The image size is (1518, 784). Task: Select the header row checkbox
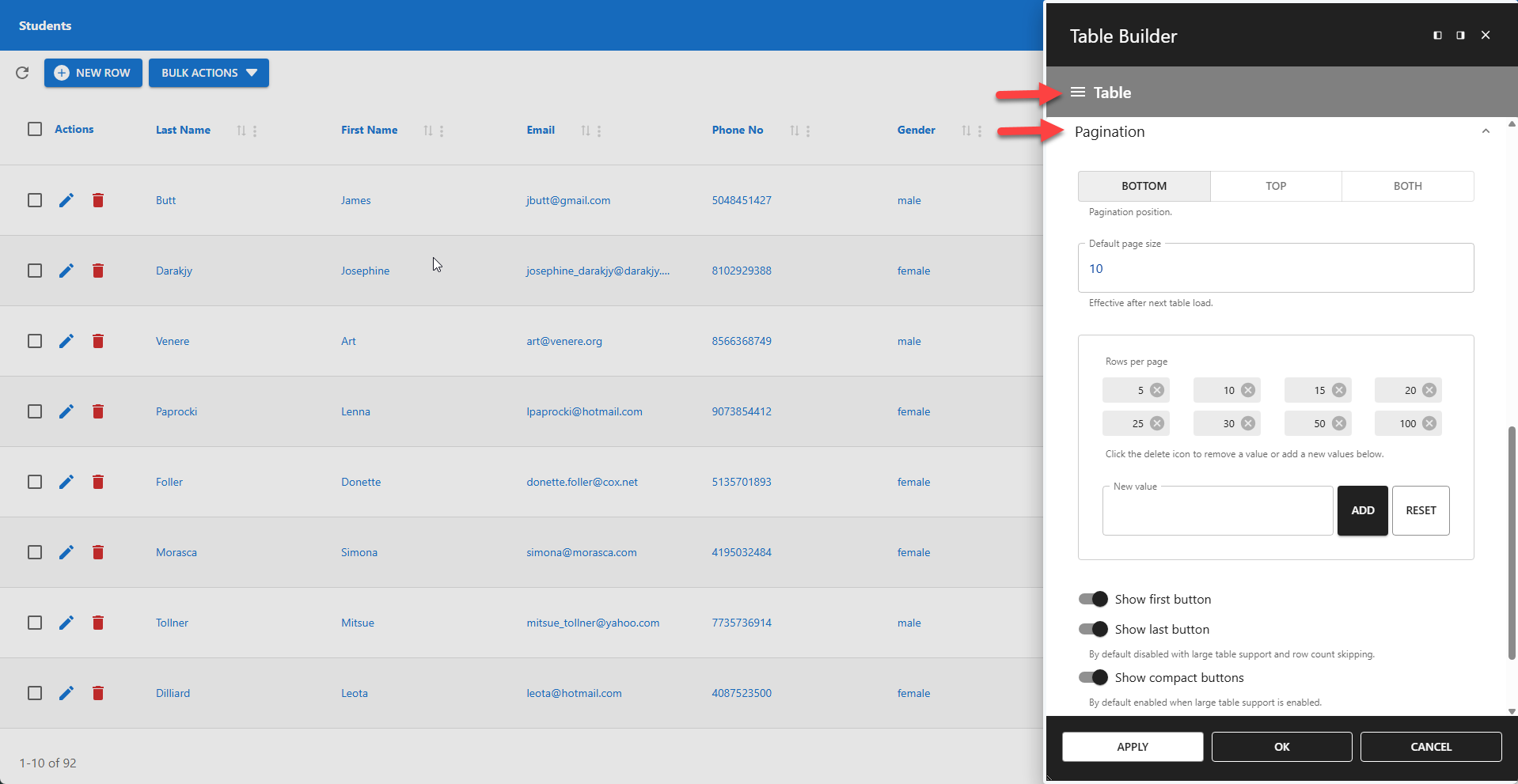click(x=35, y=129)
